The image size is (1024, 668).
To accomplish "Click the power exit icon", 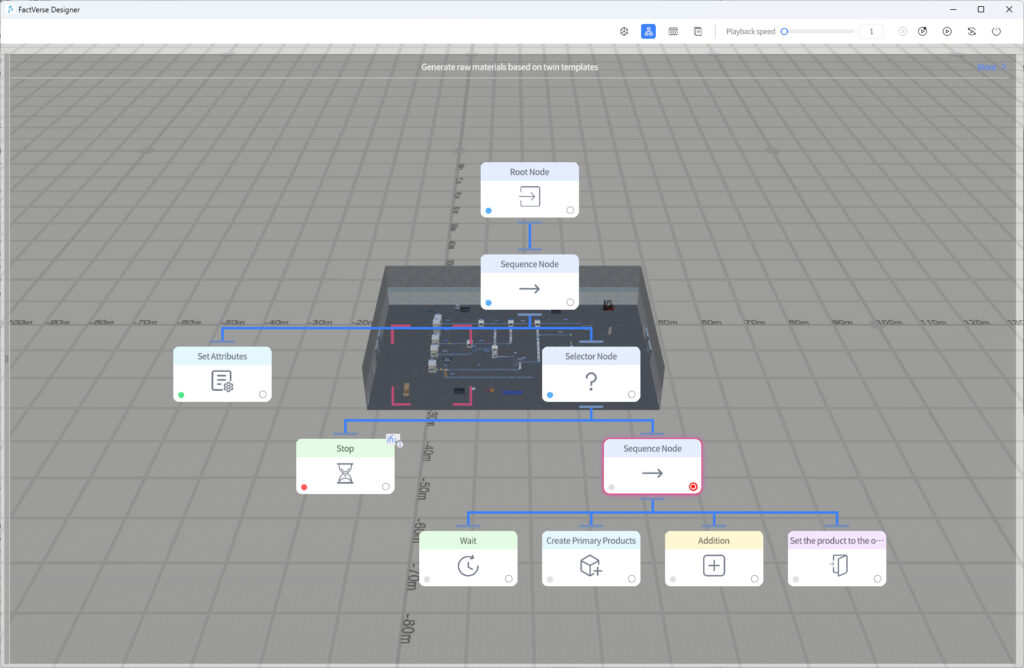I will [x=996, y=31].
